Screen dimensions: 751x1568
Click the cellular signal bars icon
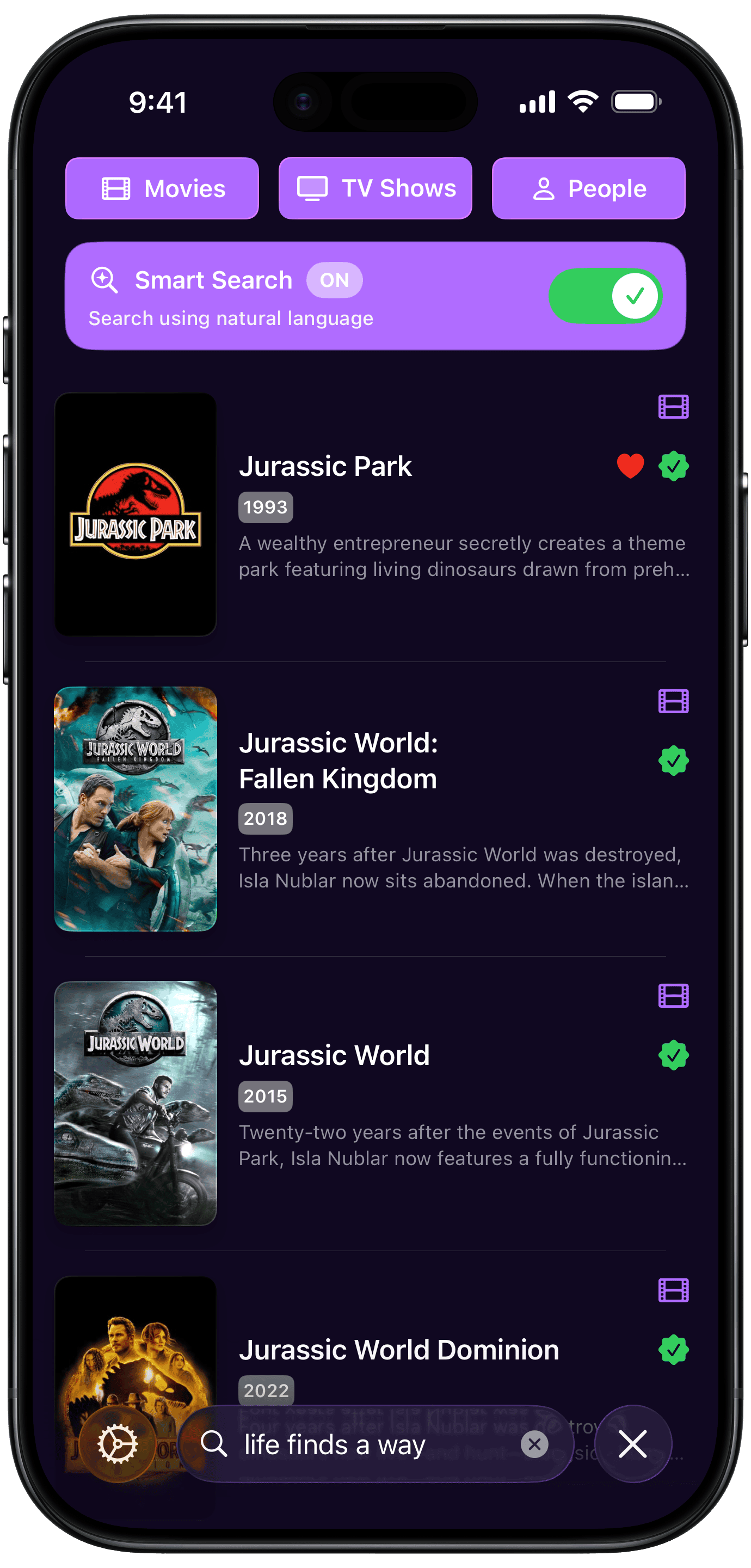tap(537, 102)
